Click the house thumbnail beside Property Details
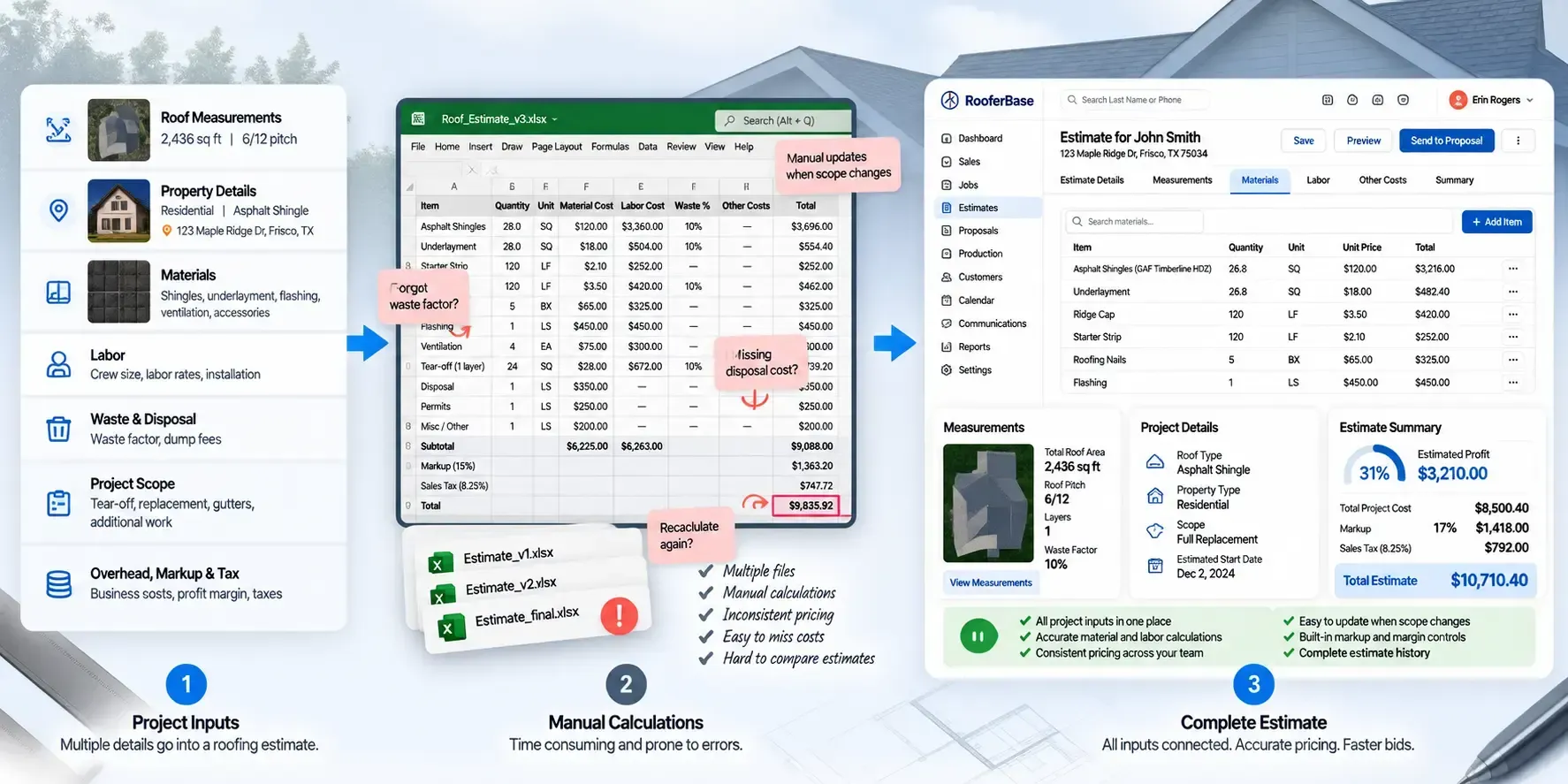 click(118, 210)
